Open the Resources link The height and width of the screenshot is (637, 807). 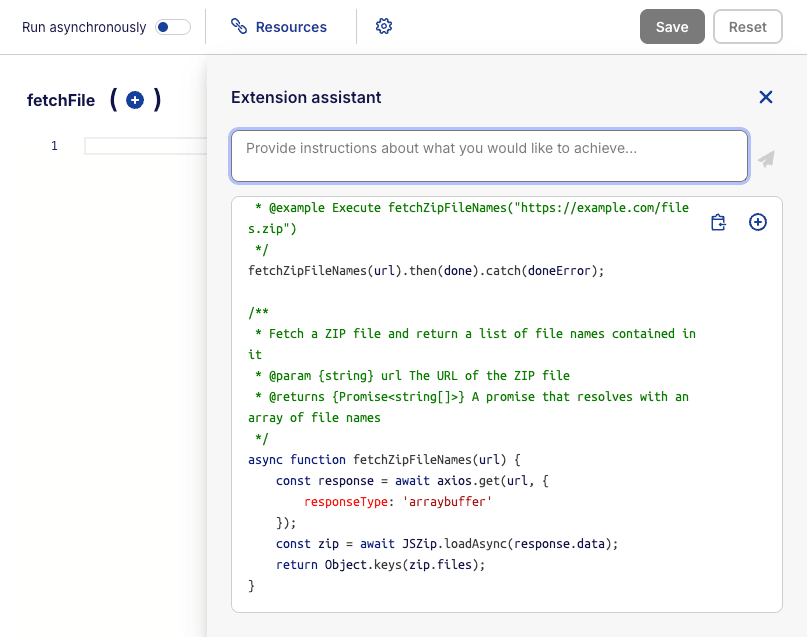pyautogui.click(x=291, y=27)
